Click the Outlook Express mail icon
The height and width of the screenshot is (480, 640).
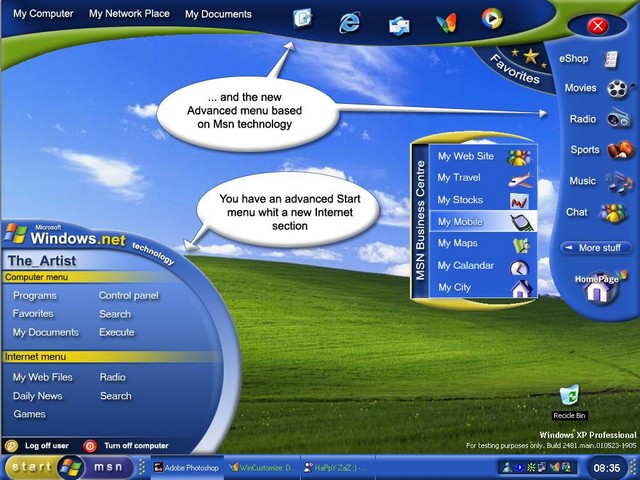[x=399, y=24]
